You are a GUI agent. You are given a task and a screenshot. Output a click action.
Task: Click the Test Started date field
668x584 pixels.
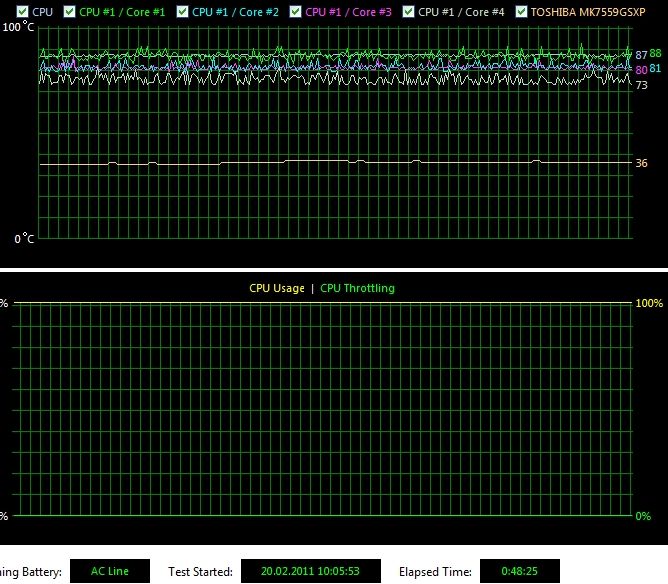point(311,572)
